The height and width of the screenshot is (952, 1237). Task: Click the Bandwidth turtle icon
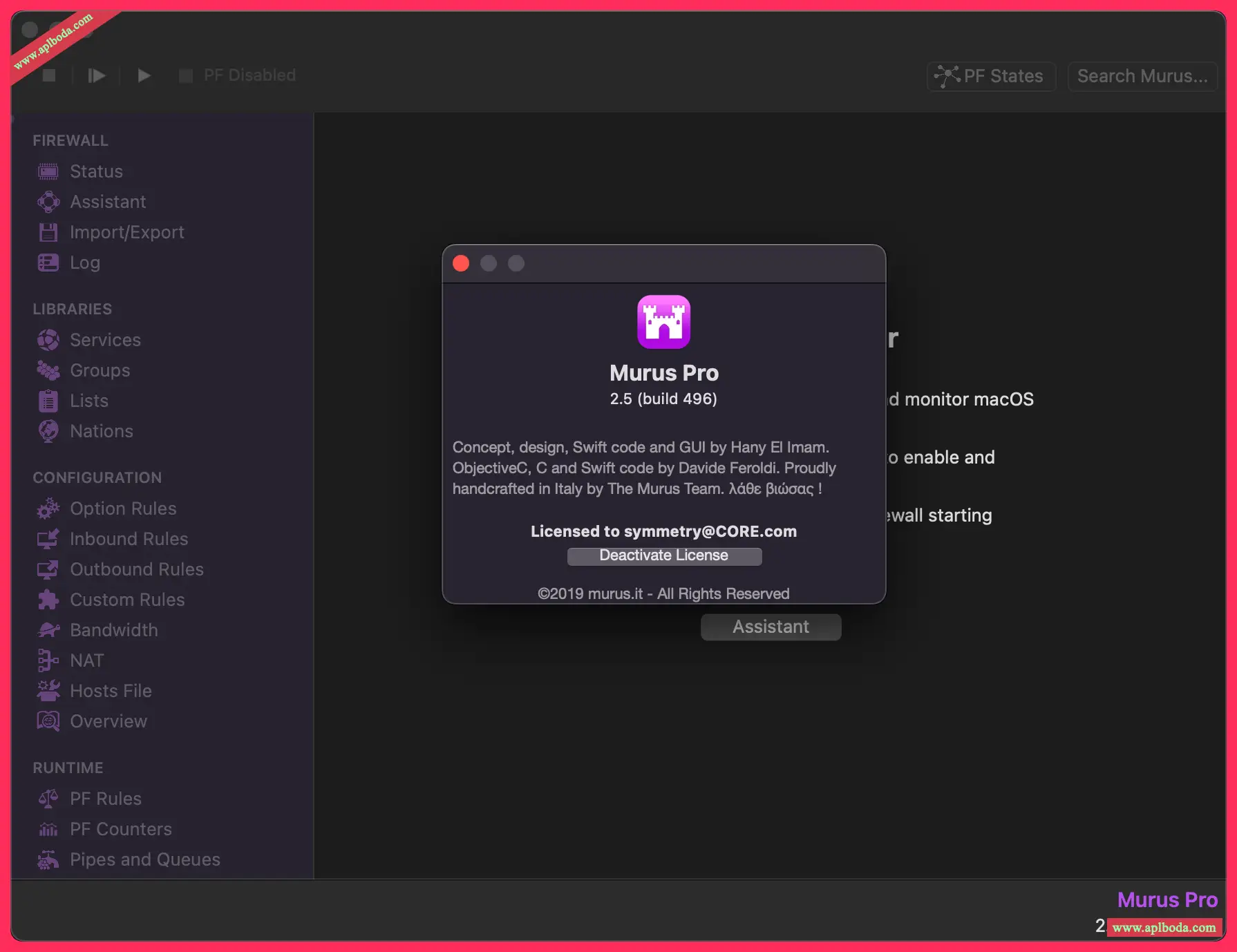point(48,630)
